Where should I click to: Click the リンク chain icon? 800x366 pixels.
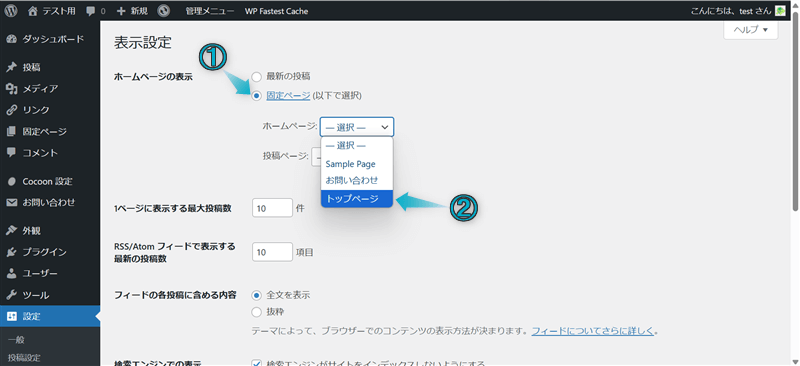[x=12, y=110]
